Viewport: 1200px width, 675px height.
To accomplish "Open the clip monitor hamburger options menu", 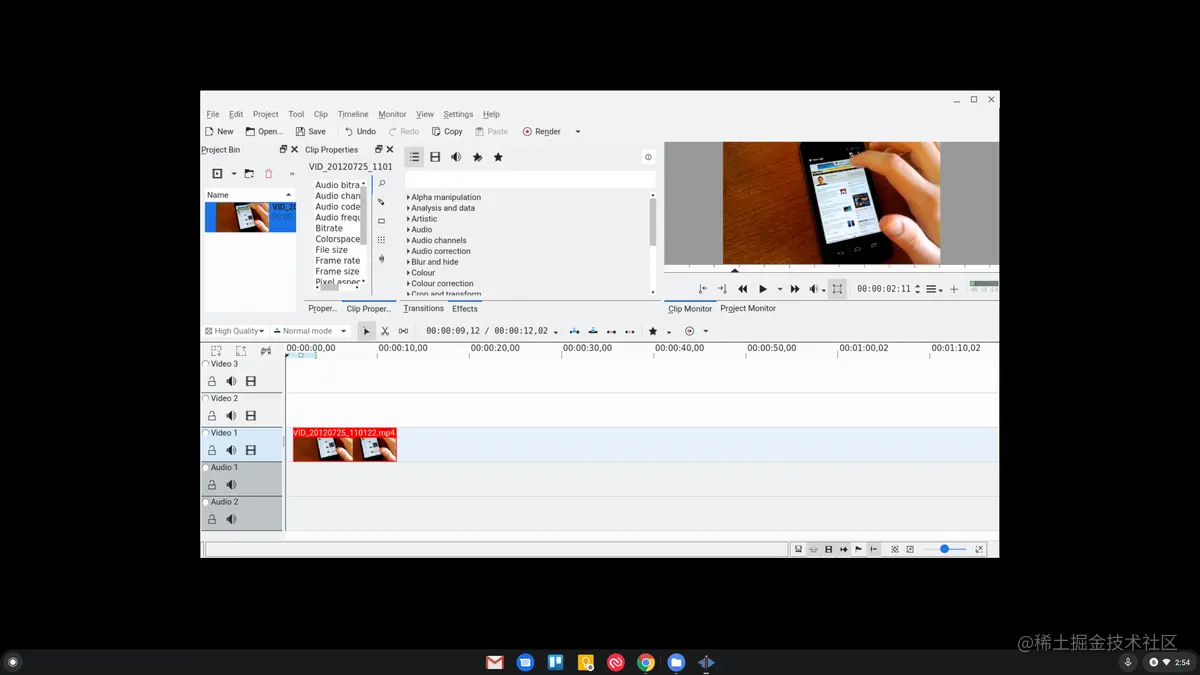I will tap(932, 289).
